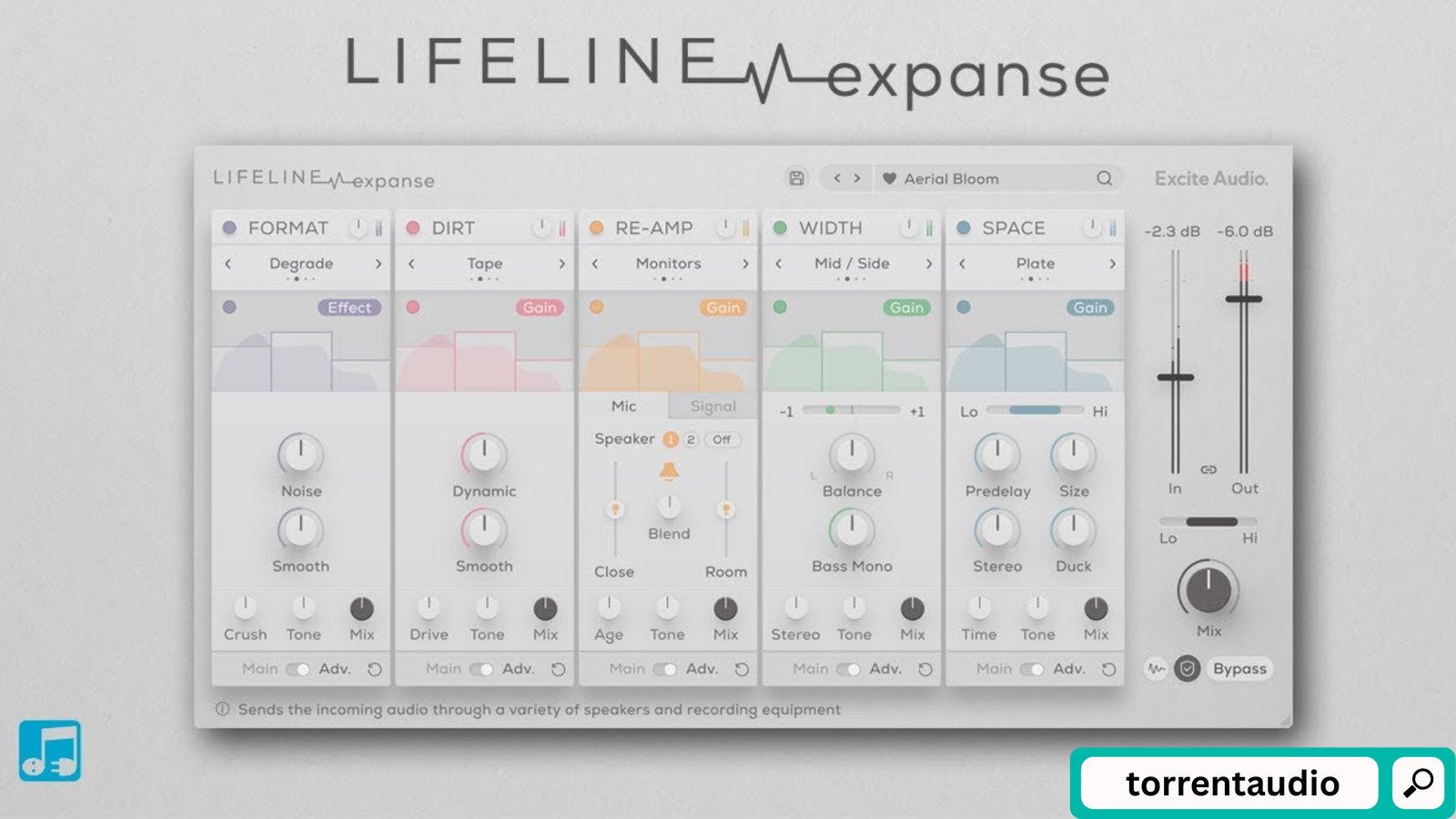Click the preset search magnifier icon

click(1104, 178)
